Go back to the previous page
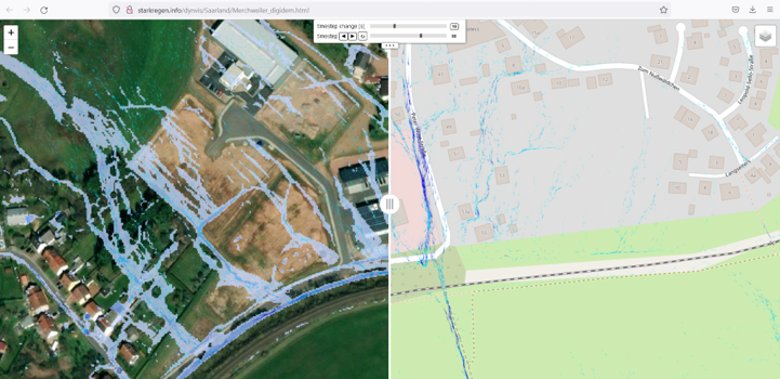 [x=9, y=10]
